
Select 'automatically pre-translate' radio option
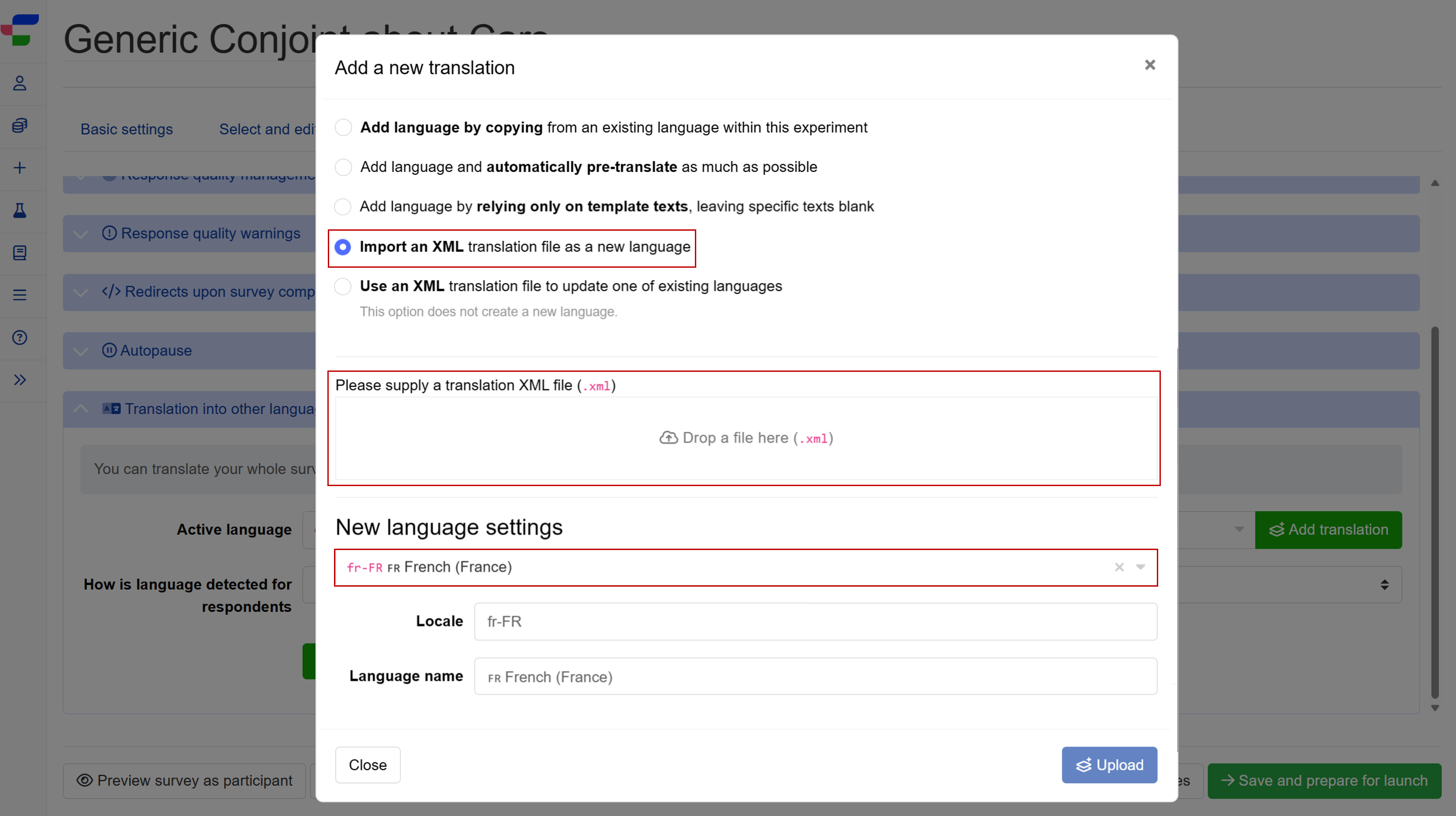[x=343, y=167]
